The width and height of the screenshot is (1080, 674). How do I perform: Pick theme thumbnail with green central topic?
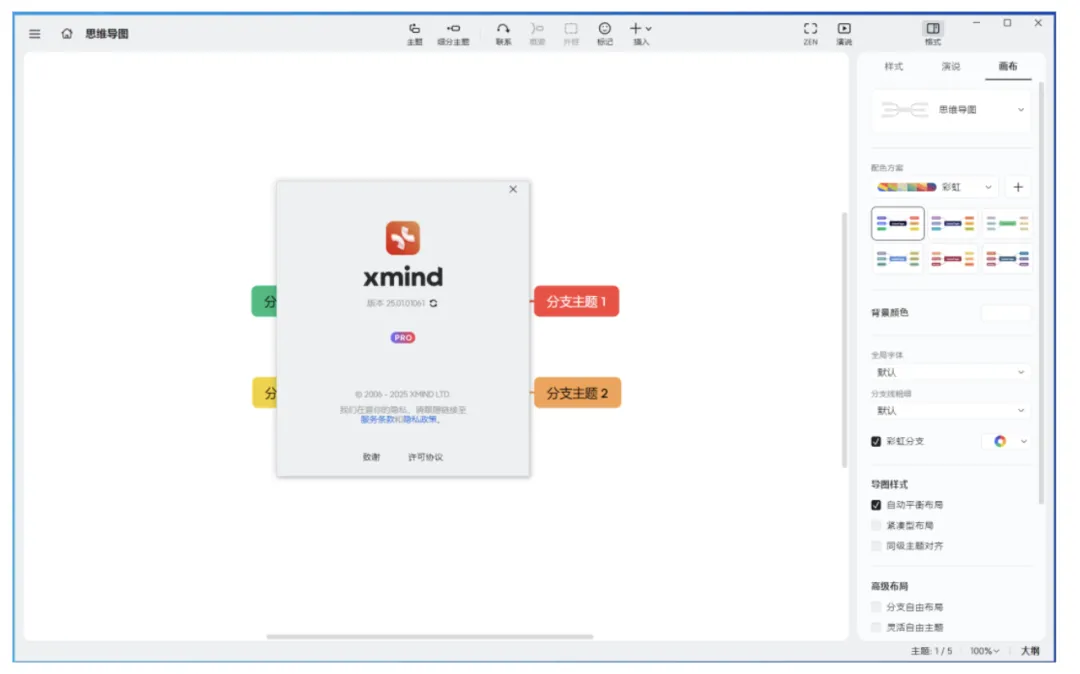coord(1007,223)
